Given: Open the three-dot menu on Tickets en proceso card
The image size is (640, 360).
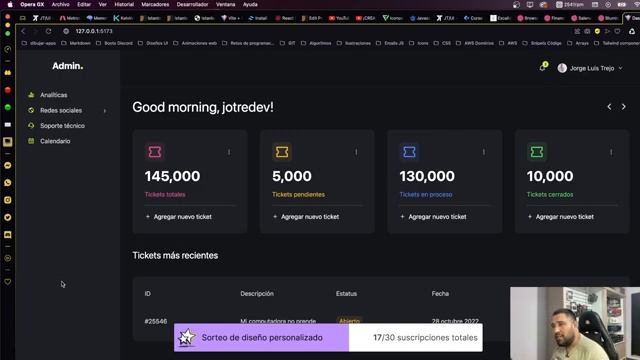Looking at the screenshot, I should point(484,152).
